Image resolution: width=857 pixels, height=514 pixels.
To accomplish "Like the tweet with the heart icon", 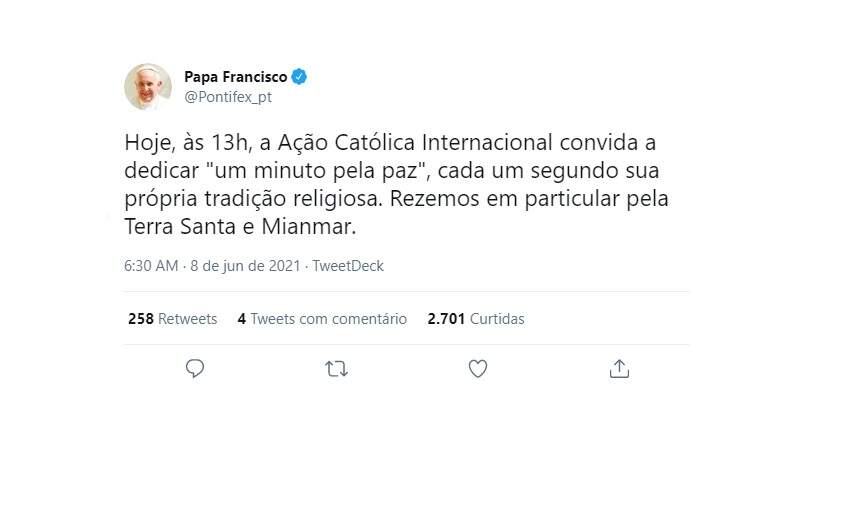I will 478,369.
